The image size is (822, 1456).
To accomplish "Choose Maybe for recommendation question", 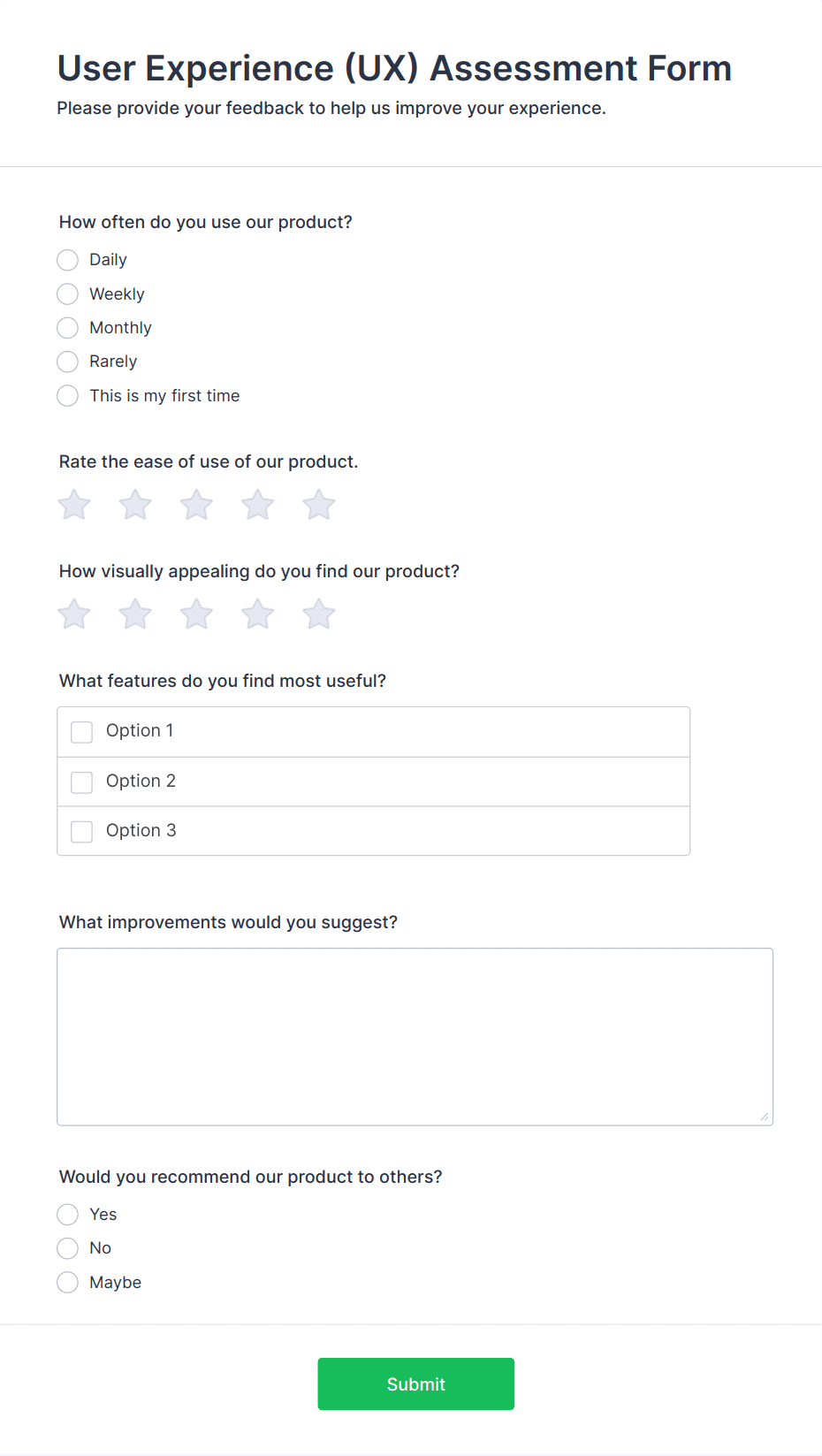I will [68, 1283].
